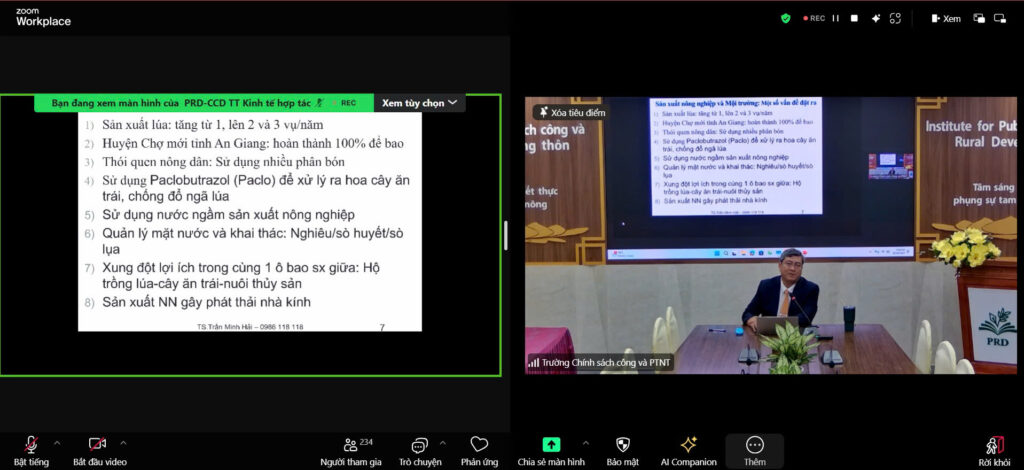Open the Xem view layout menu

click(x=945, y=18)
